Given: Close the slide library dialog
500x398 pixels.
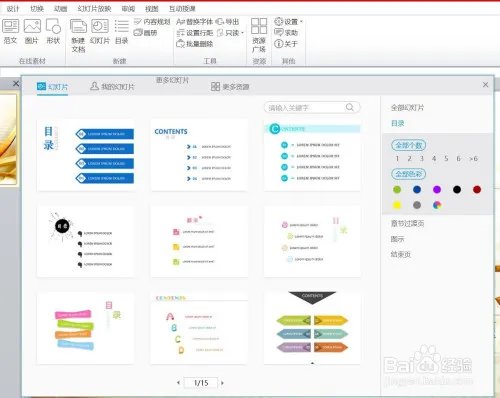Looking at the screenshot, I should pyautogui.click(x=486, y=85).
